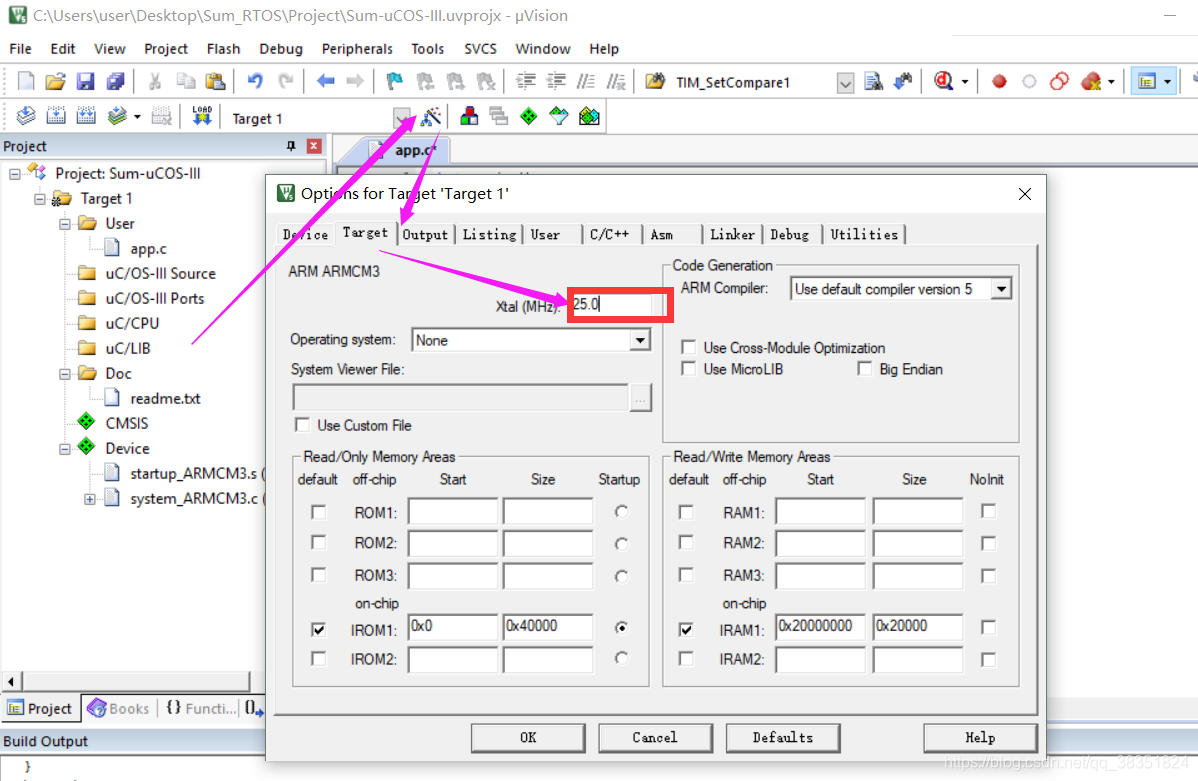Paste clipboard with the Paste toolbar icon

click(215, 81)
